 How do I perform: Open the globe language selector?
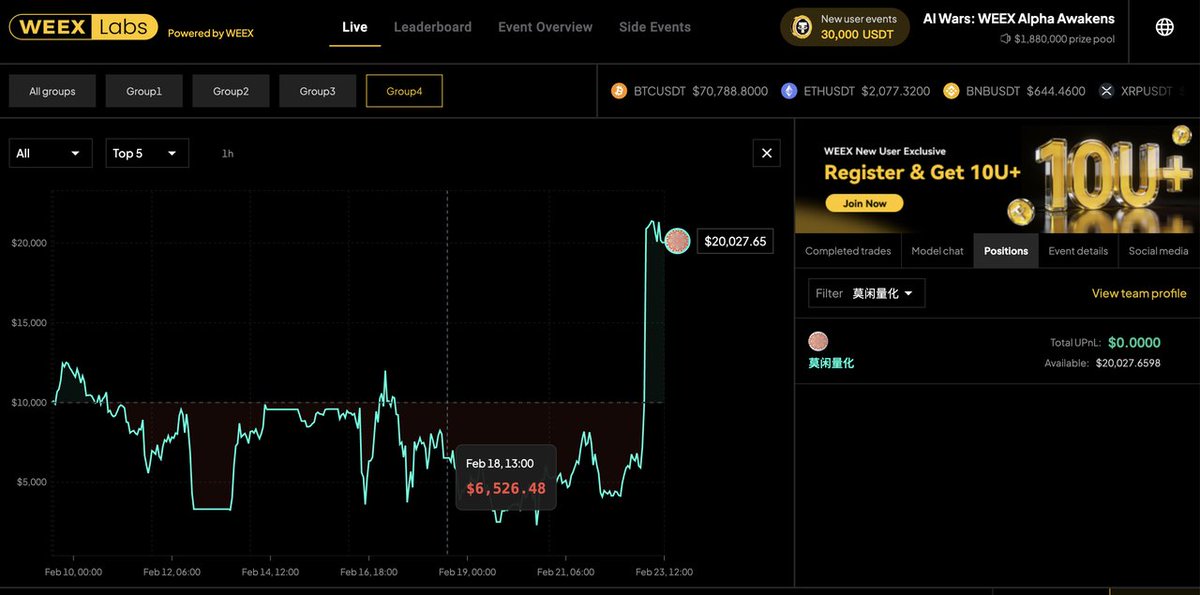pos(1165,27)
